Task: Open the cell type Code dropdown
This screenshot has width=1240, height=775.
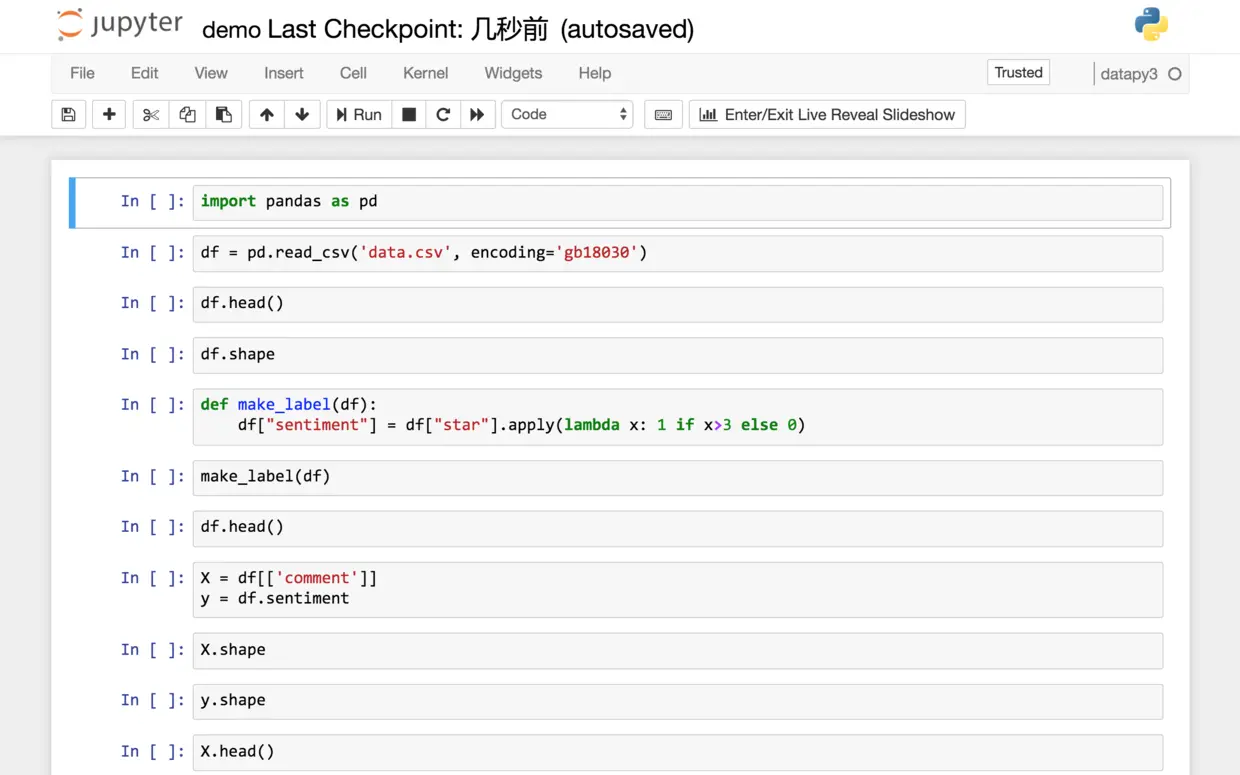Action: click(x=567, y=114)
